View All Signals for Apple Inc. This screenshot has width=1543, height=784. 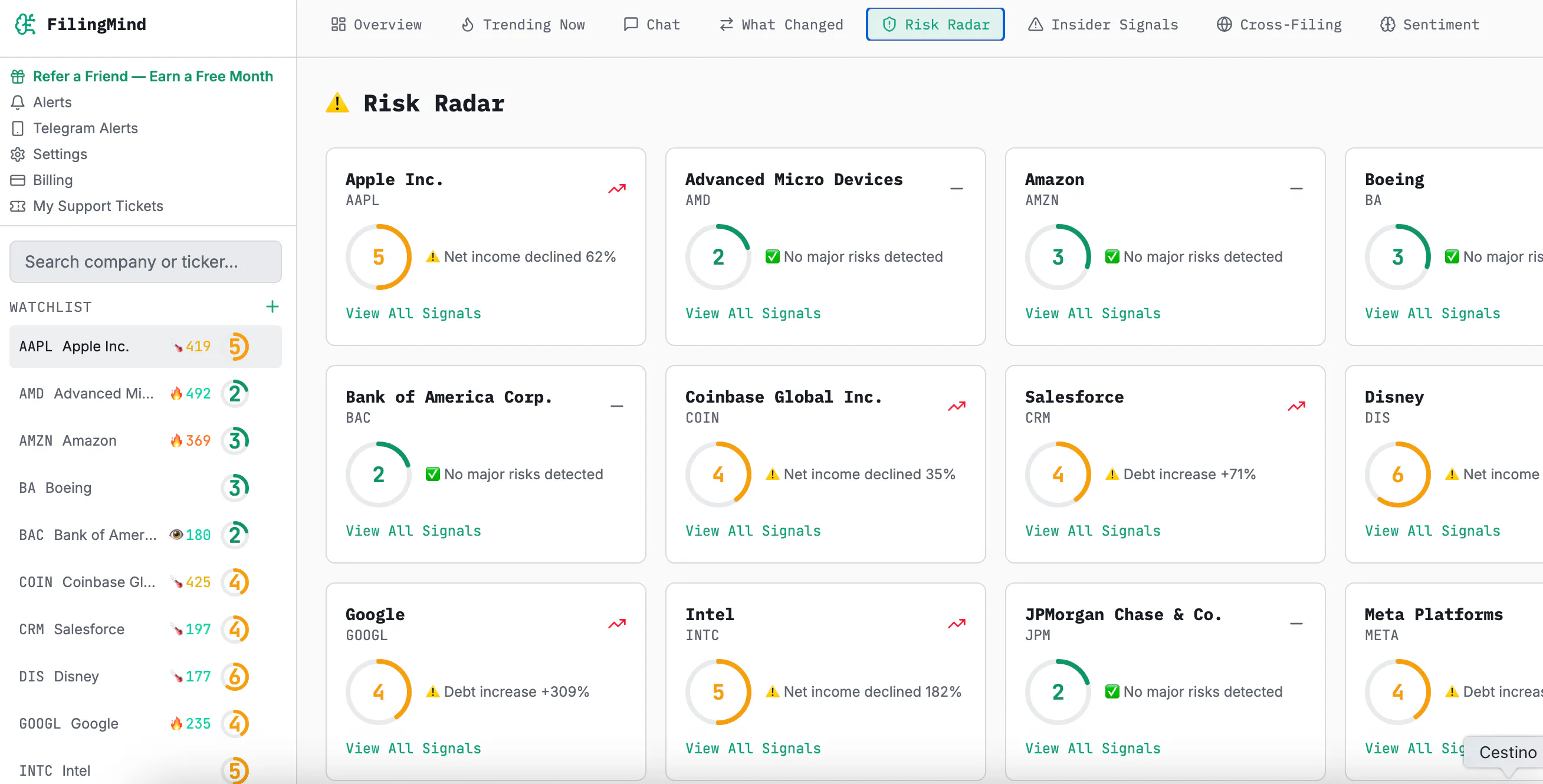coord(413,313)
